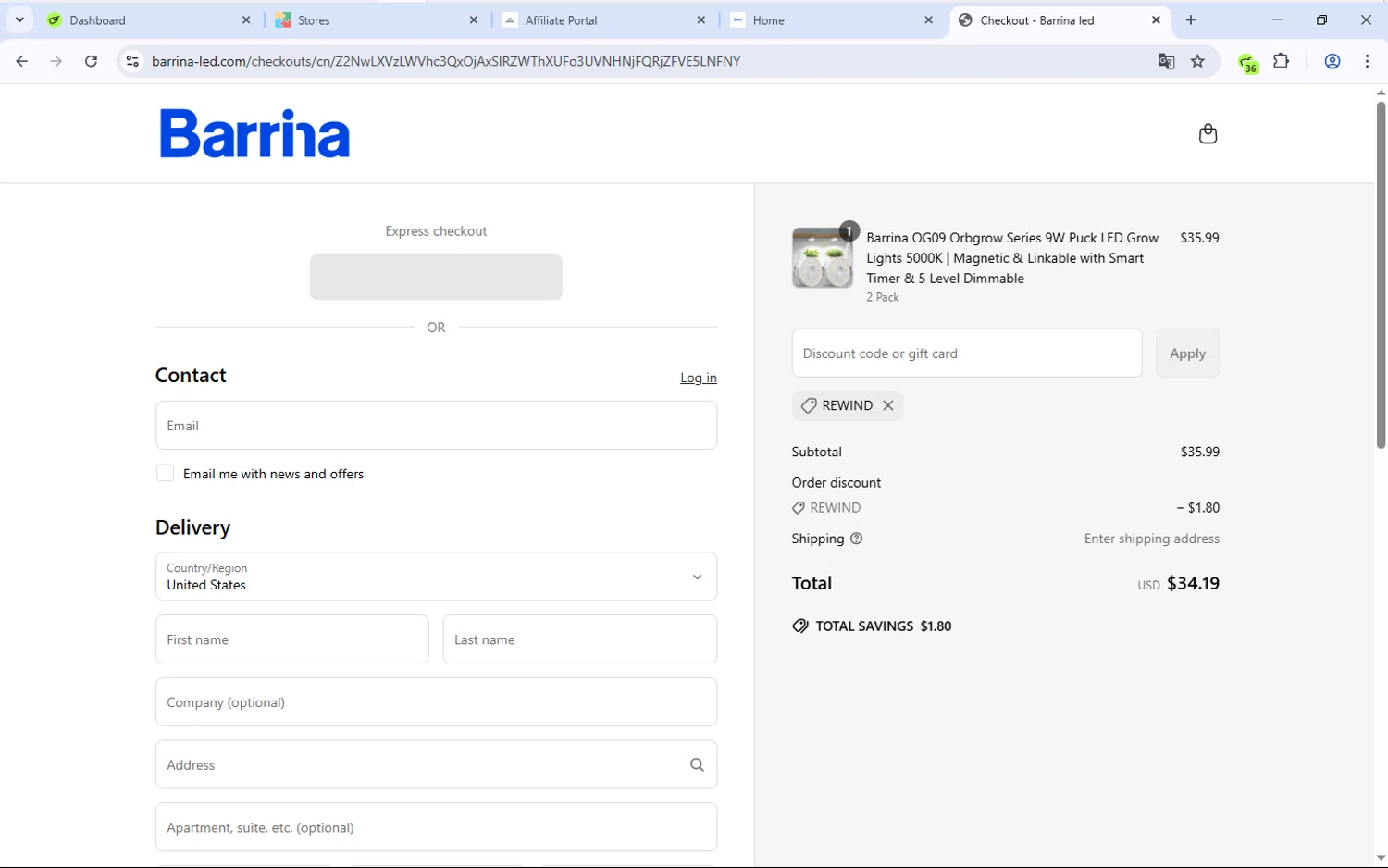Open the Chrome three-dot menu
Viewport: 1388px width, 868px height.
1367,61
